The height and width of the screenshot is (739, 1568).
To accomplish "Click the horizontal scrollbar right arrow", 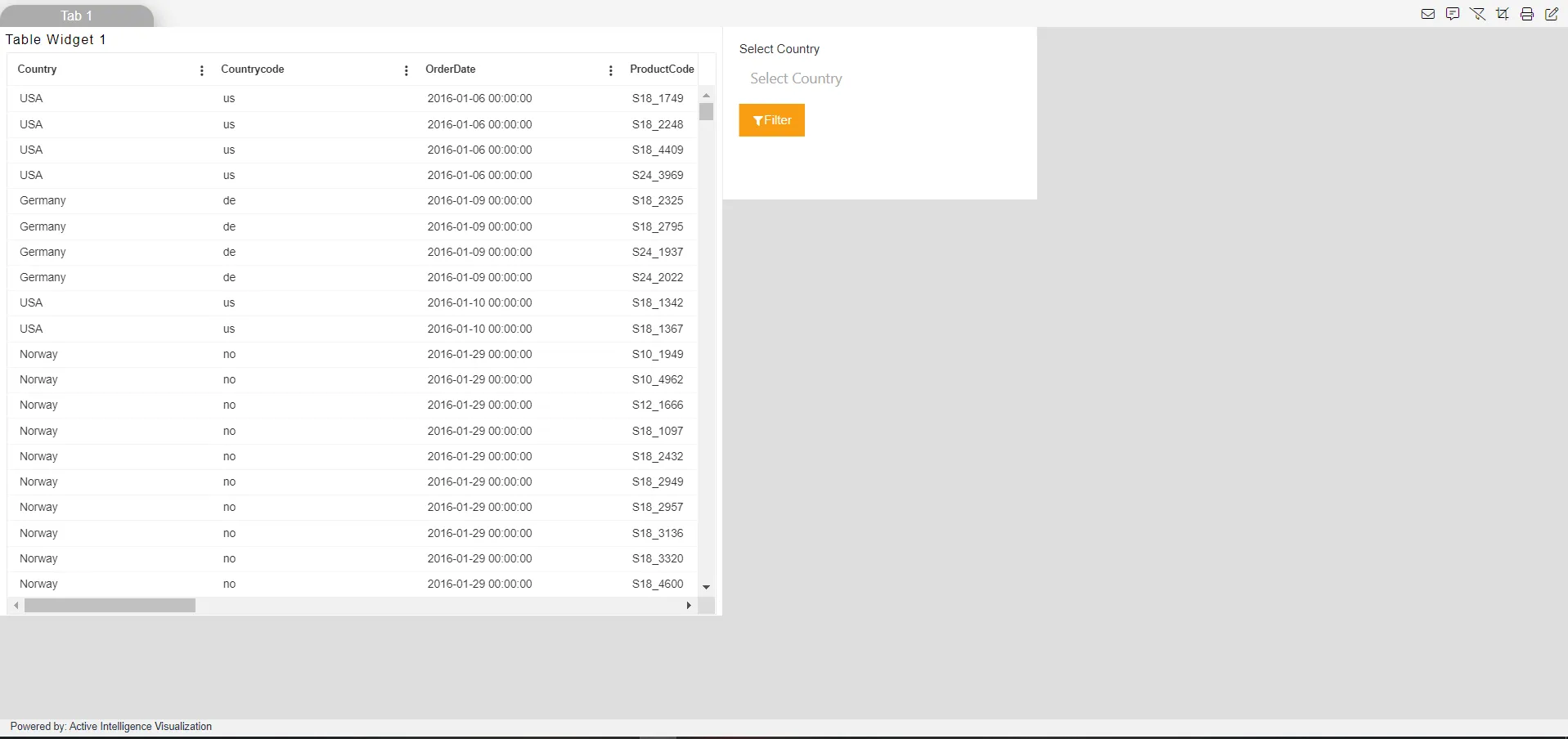I will tap(689, 606).
